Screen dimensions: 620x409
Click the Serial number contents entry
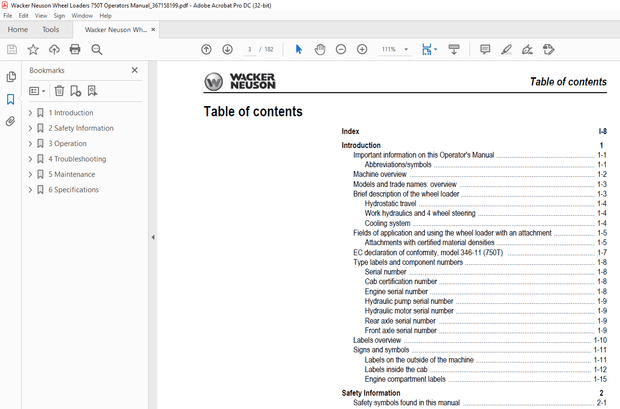pos(385,272)
